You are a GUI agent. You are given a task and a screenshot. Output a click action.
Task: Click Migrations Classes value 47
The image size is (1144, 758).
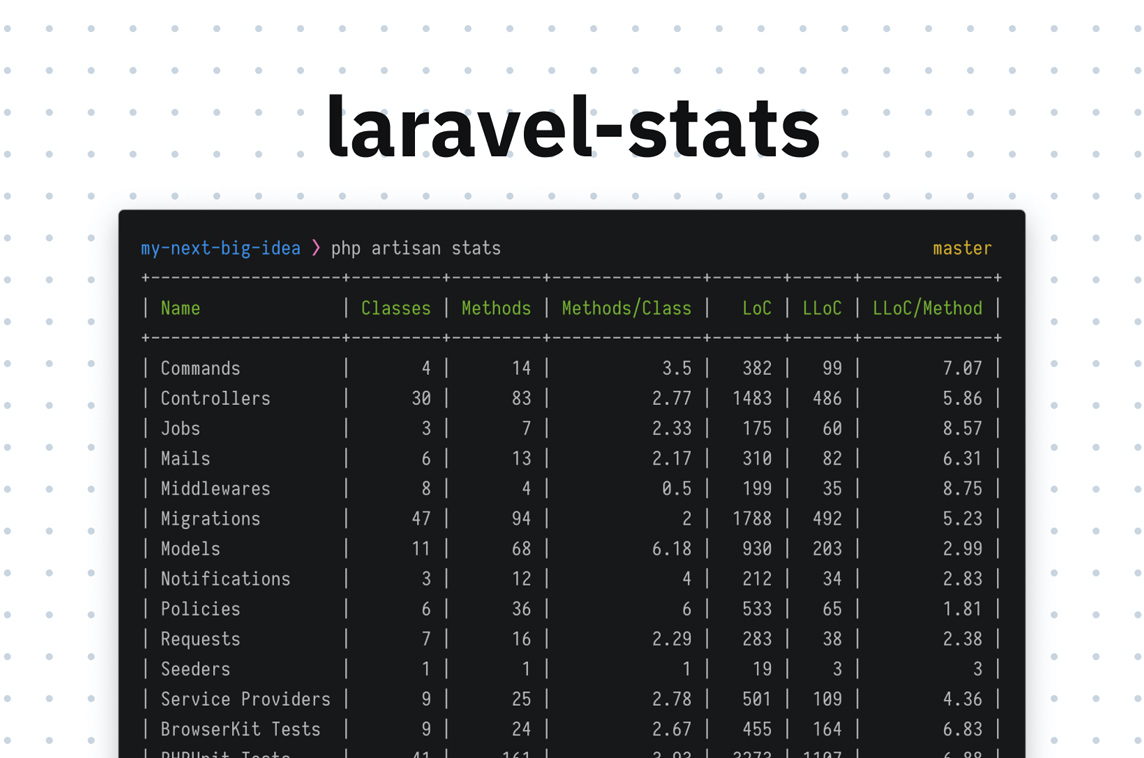421,519
